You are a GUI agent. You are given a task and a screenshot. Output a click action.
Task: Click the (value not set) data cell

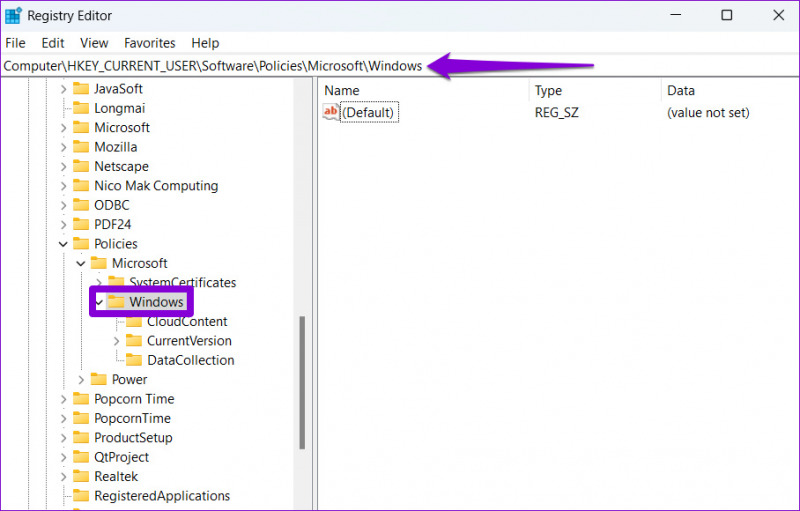pos(708,113)
